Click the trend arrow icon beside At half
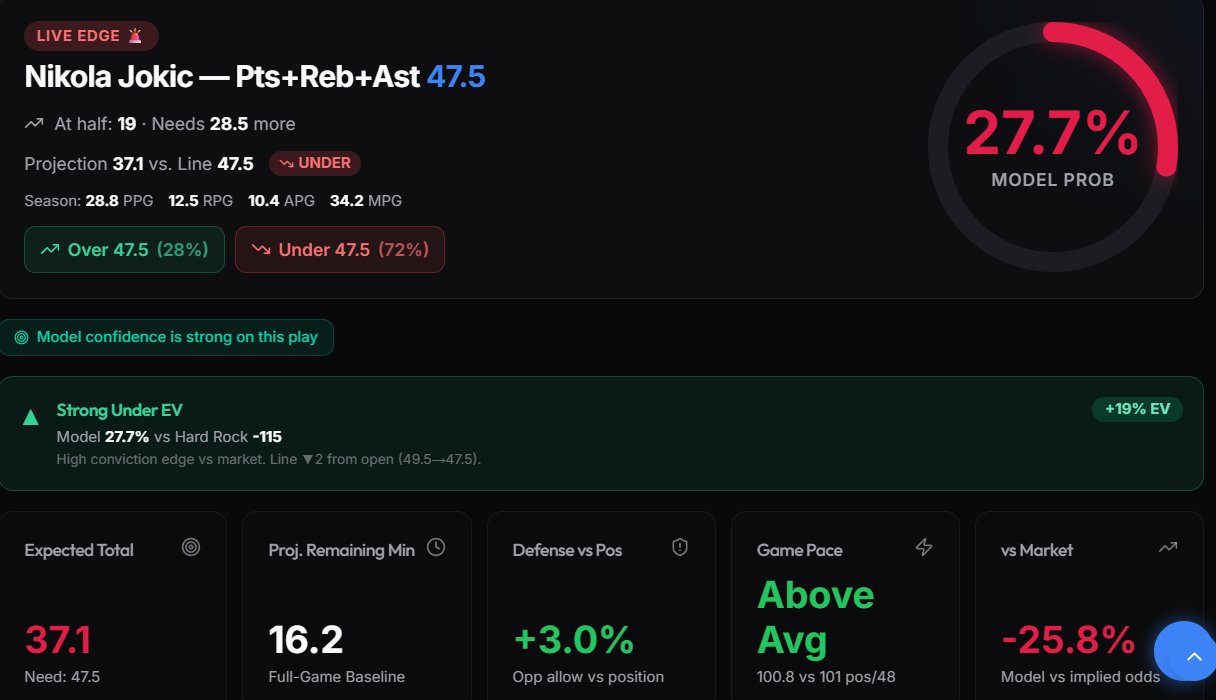Viewport: 1216px width, 700px height. tap(34, 124)
